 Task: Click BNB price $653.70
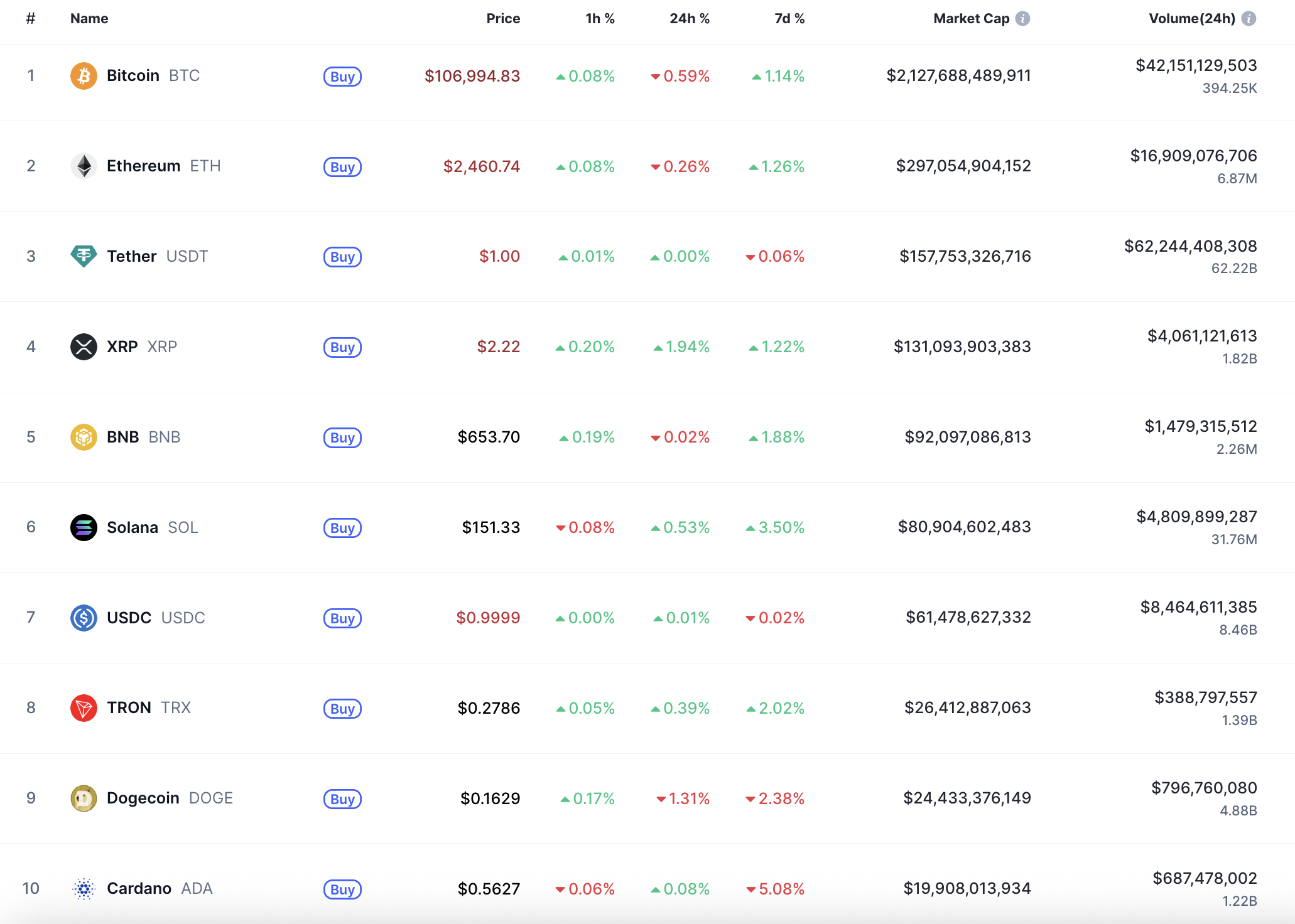click(489, 437)
